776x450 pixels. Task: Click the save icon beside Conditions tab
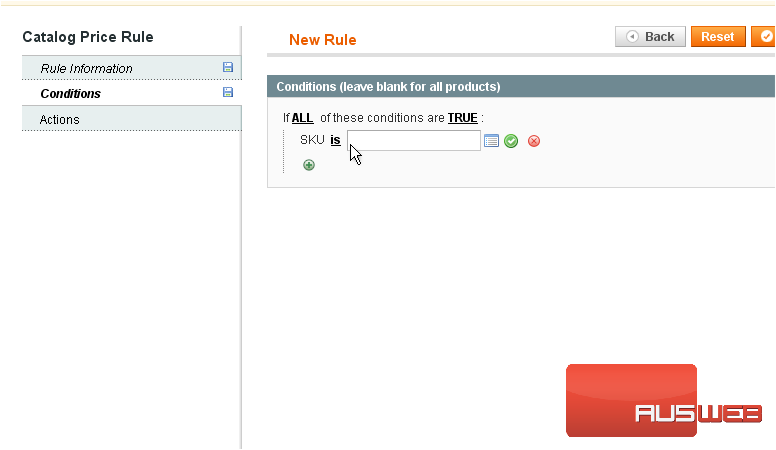[228, 93]
